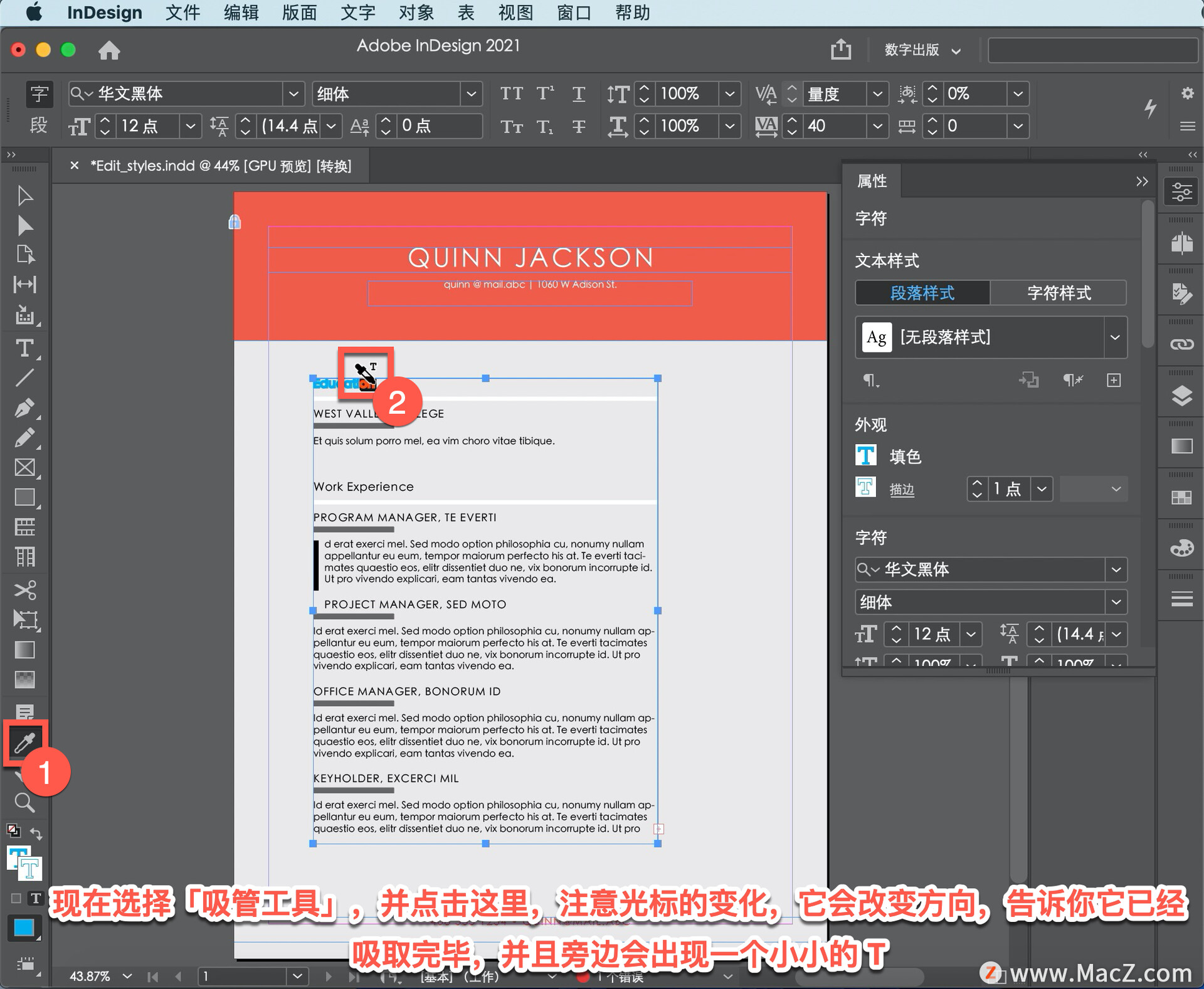Open the 文字 menu
This screenshot has height=989, width=1204.
357,13
